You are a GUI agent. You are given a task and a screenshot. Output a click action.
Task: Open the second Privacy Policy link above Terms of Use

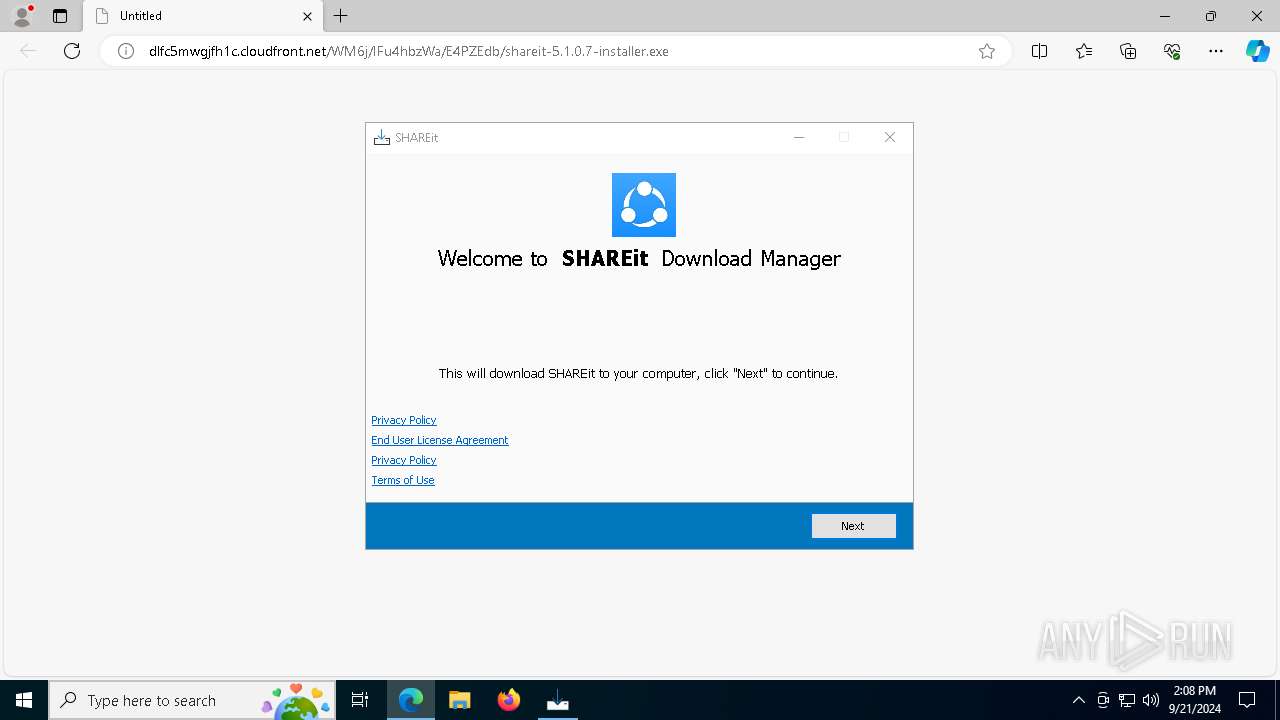[404, 460]
